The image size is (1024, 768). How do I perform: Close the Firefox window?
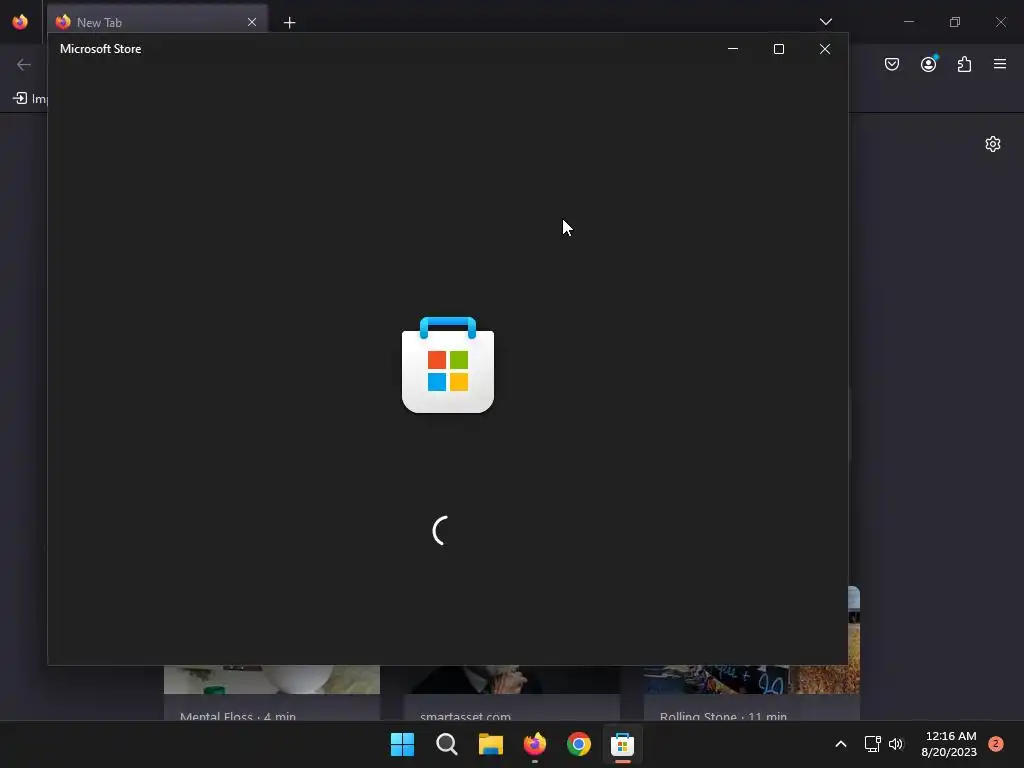[x=1000, y=22]
